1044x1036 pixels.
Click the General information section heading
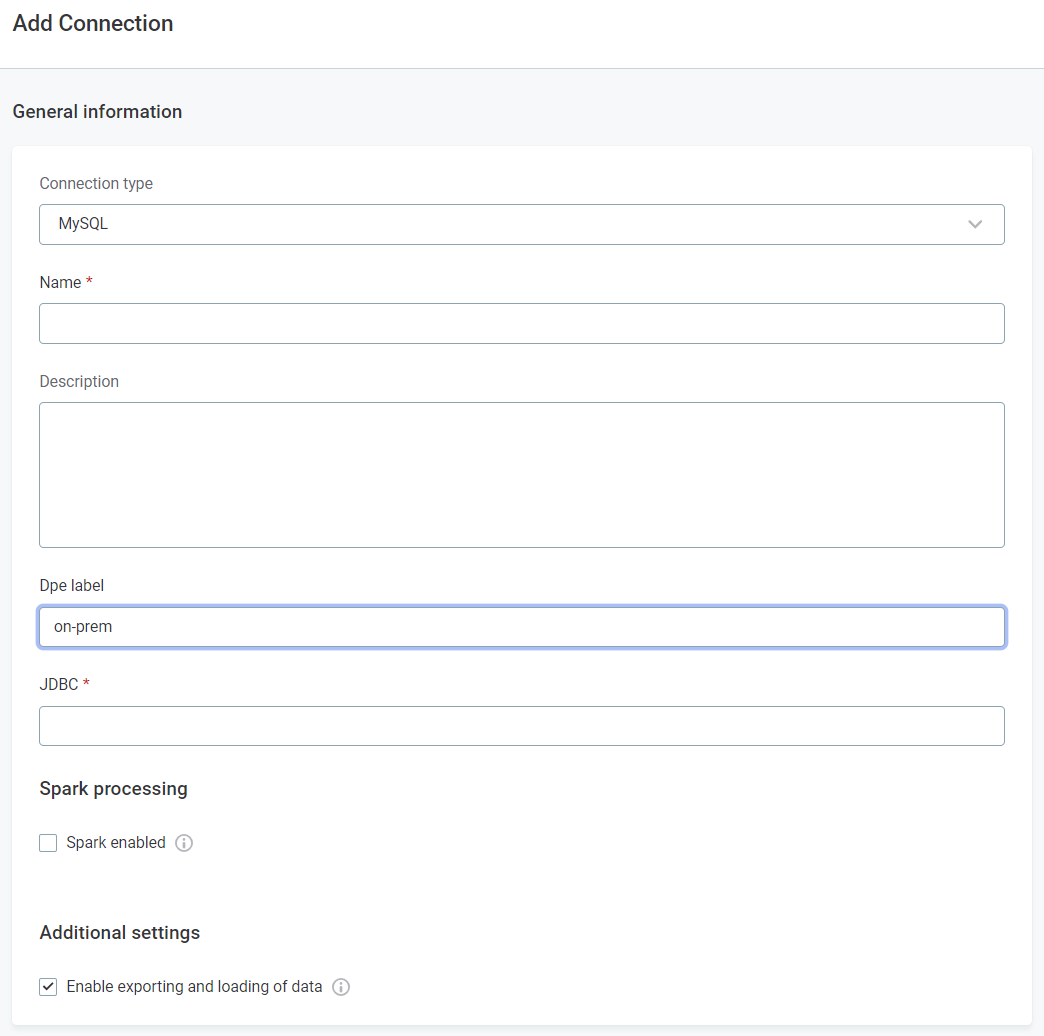[x=97, y=112]
